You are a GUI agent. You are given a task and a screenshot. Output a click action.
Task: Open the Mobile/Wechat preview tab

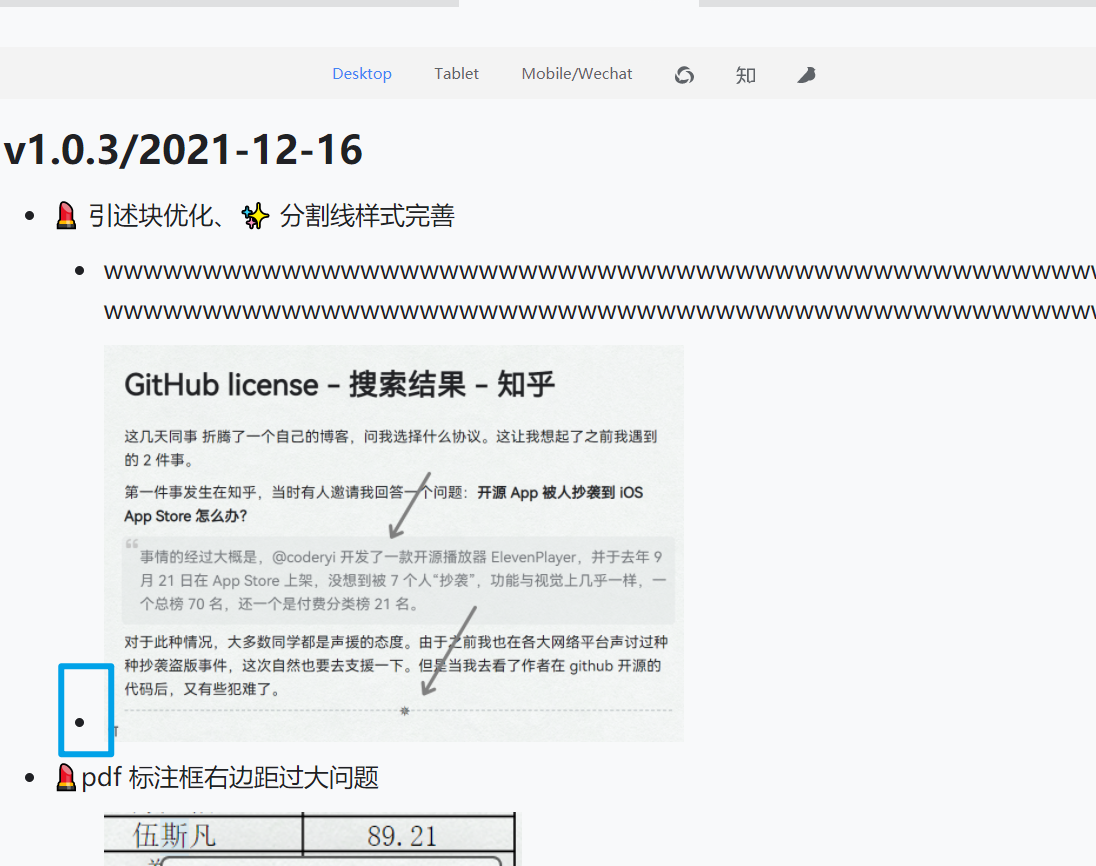click(577, 73)
